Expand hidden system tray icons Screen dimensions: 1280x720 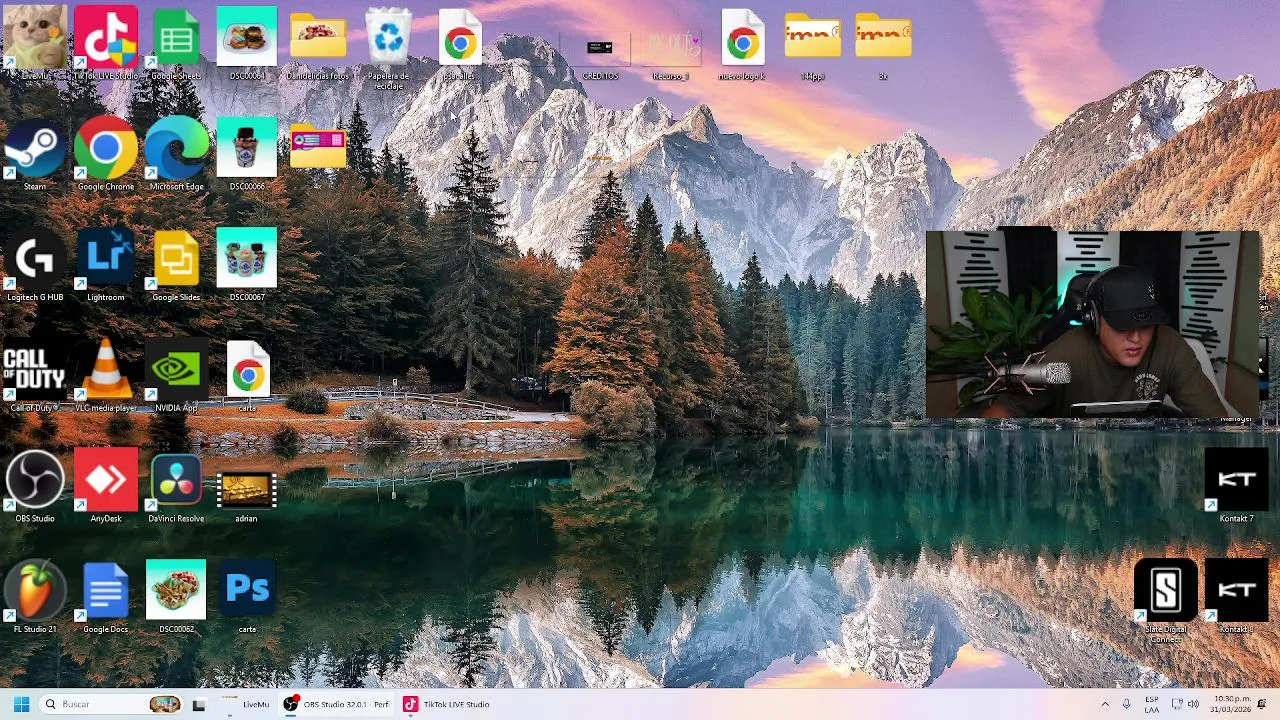pos(1105,704)
